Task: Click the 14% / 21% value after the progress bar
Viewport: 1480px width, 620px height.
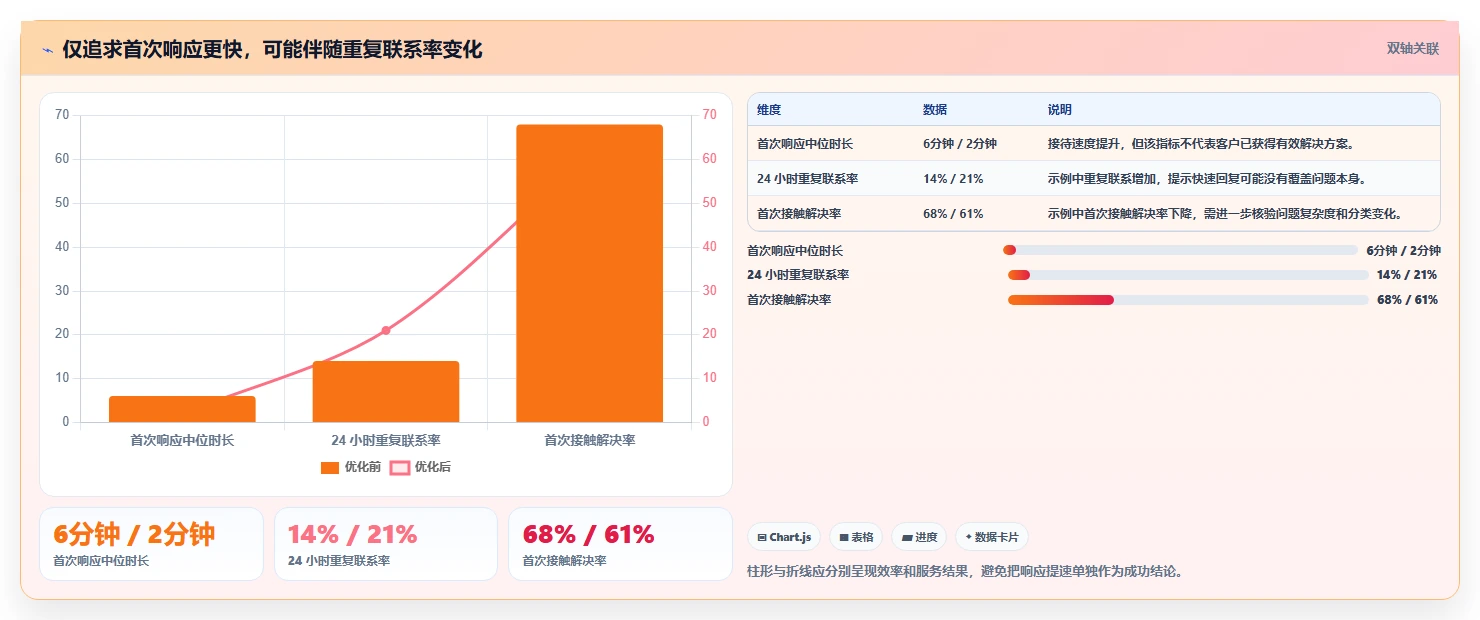Action: pyautogui.click(x=1407, y=275)
